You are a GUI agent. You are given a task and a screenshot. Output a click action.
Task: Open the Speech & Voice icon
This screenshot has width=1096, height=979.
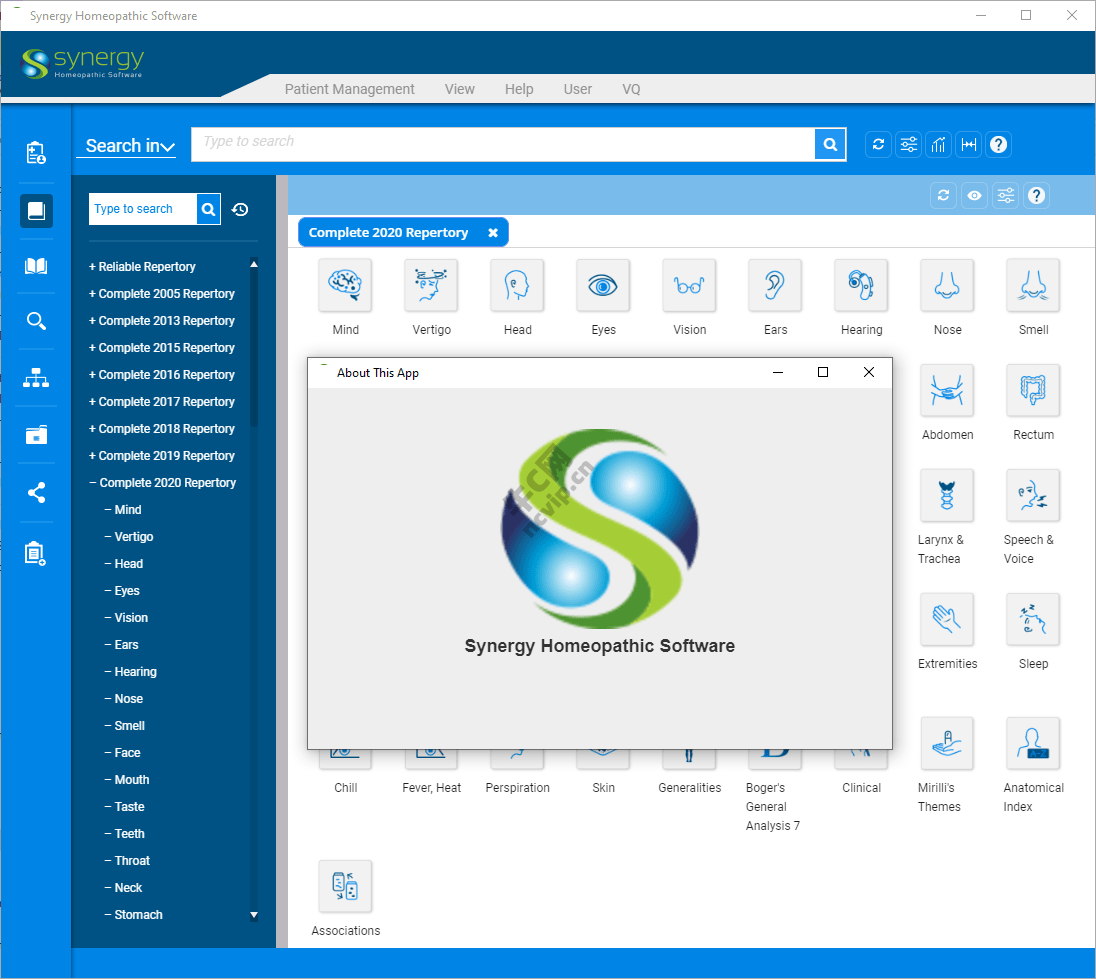(x=1033, y=495)
